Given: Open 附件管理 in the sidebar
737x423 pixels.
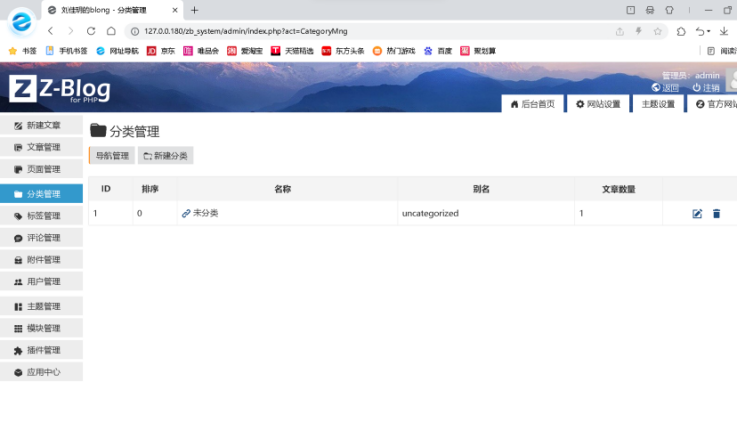Looking at the screenshot, I should (41, 259).
